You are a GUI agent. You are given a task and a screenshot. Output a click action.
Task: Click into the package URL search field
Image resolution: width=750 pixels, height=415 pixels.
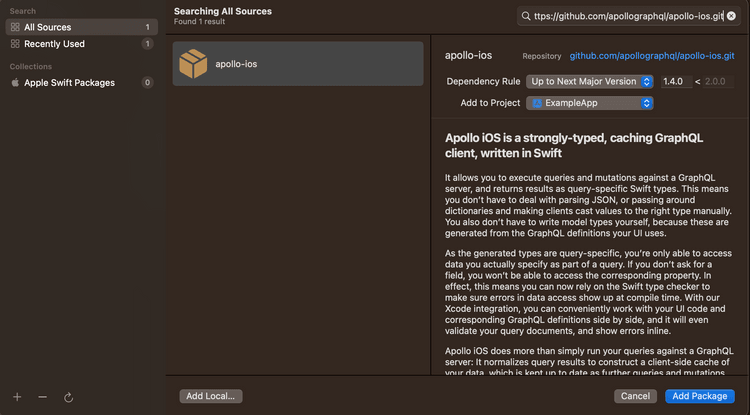coord(628,16)
